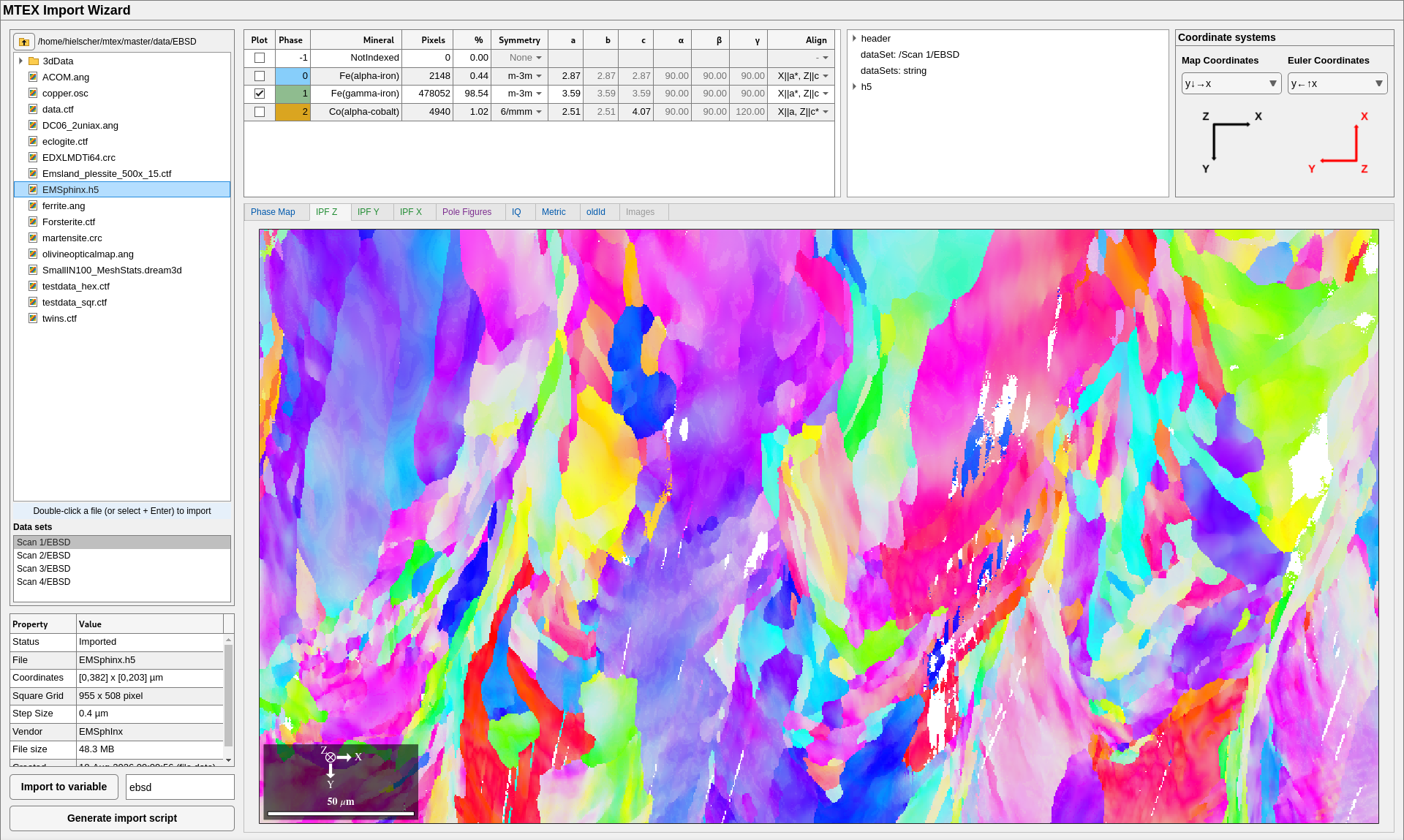
Task: Click the ebsd variable name field
Action: [180, 787]
